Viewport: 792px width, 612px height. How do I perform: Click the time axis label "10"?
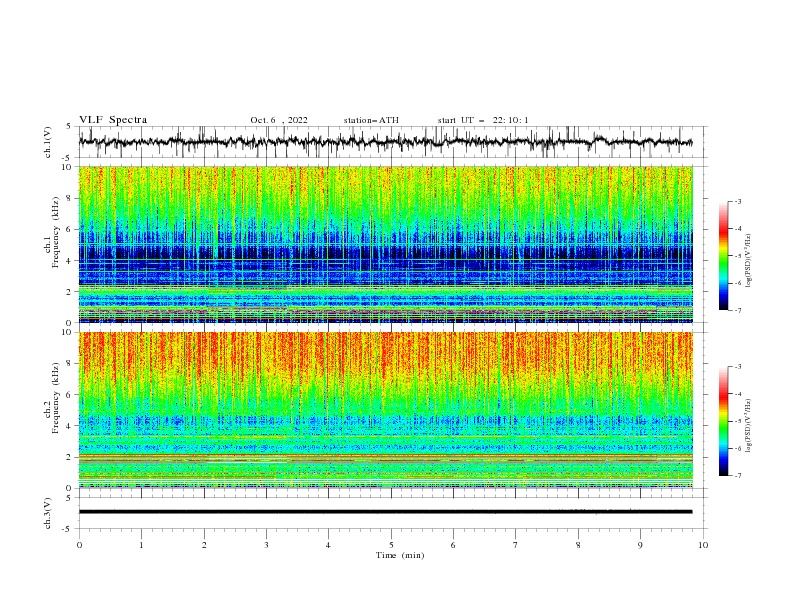click(x=703, y=545)
